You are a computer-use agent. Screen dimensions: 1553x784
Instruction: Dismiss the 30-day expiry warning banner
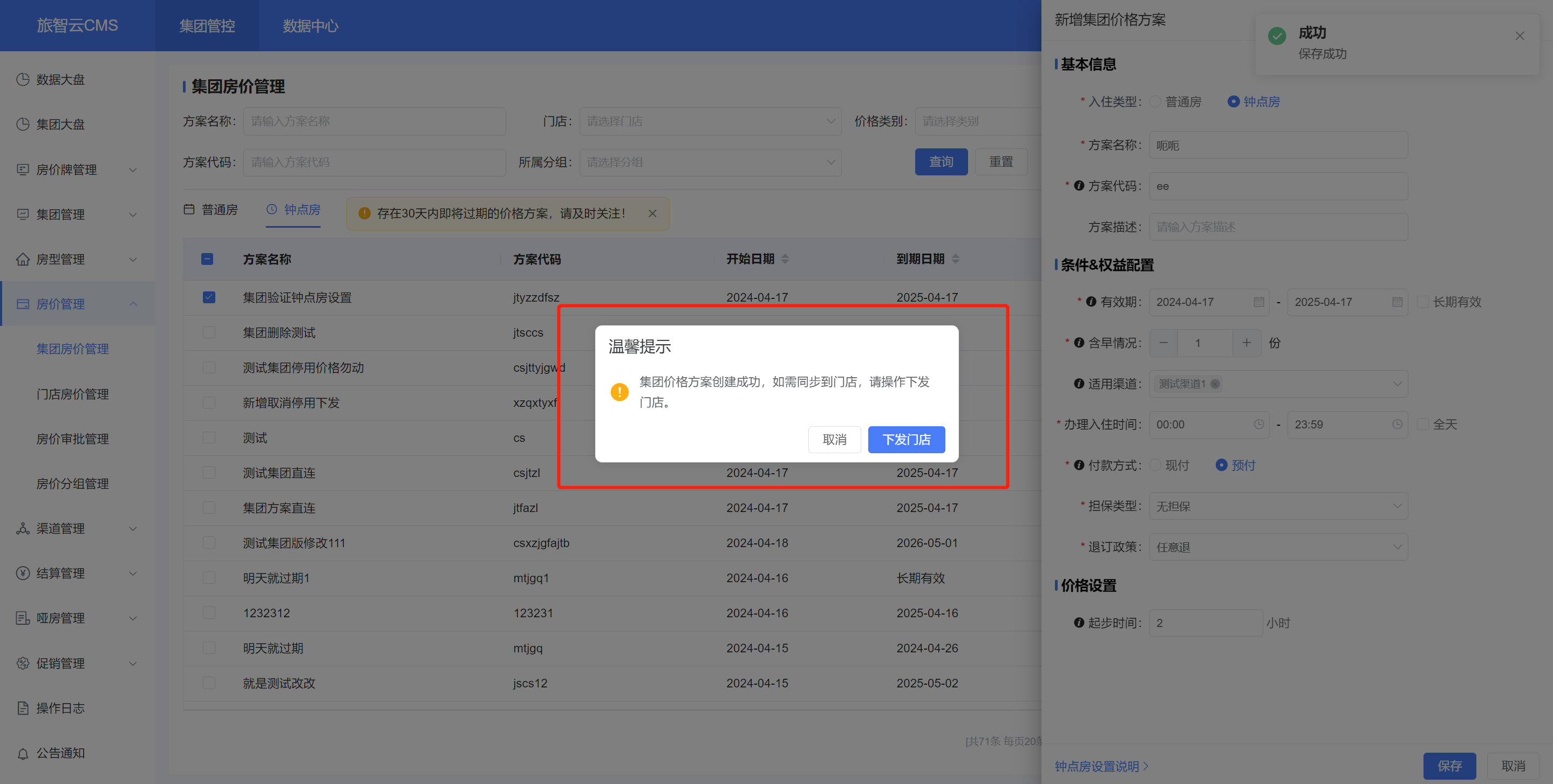652,213
